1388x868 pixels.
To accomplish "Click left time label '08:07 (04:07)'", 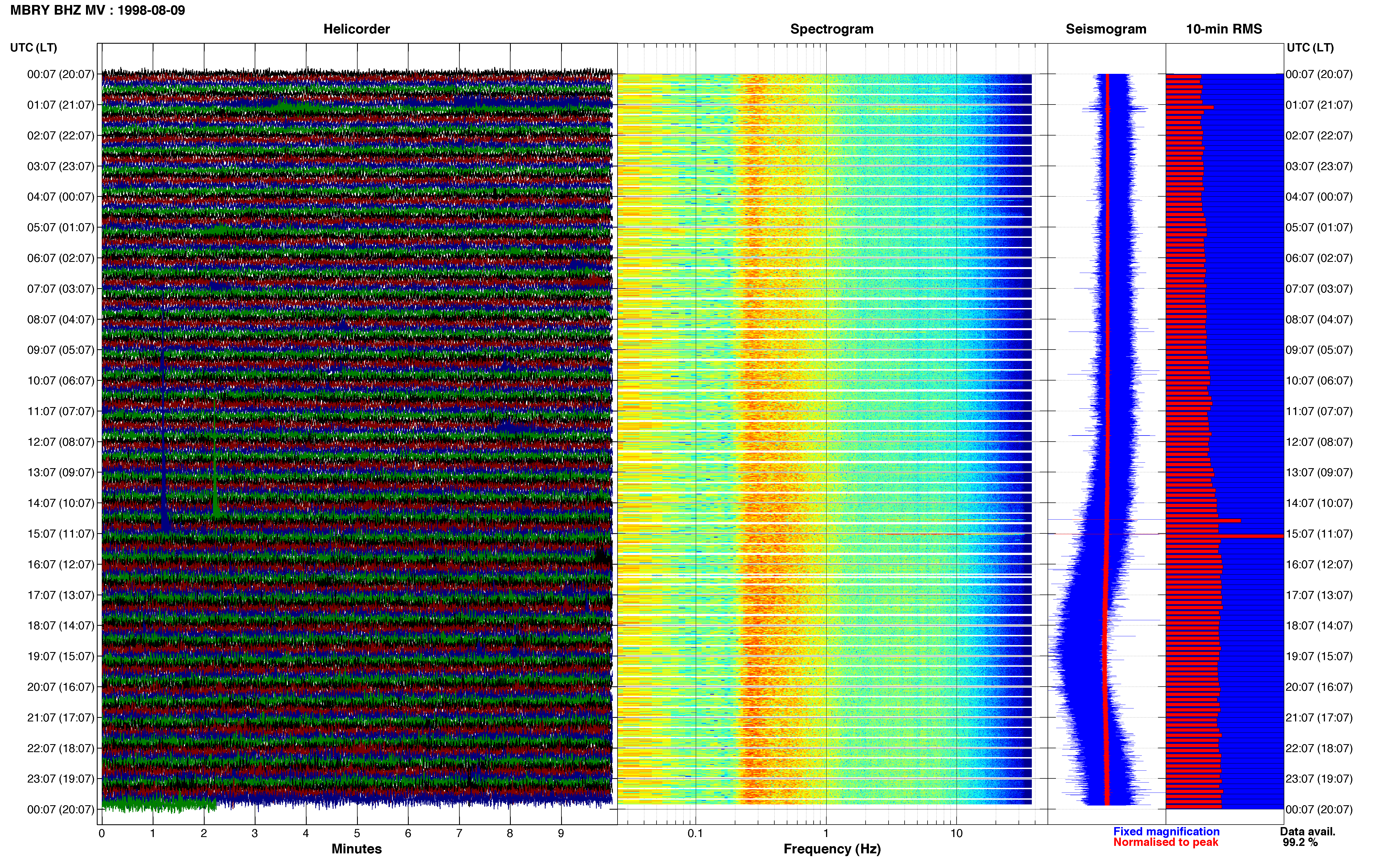I will (x=60, y=319).
